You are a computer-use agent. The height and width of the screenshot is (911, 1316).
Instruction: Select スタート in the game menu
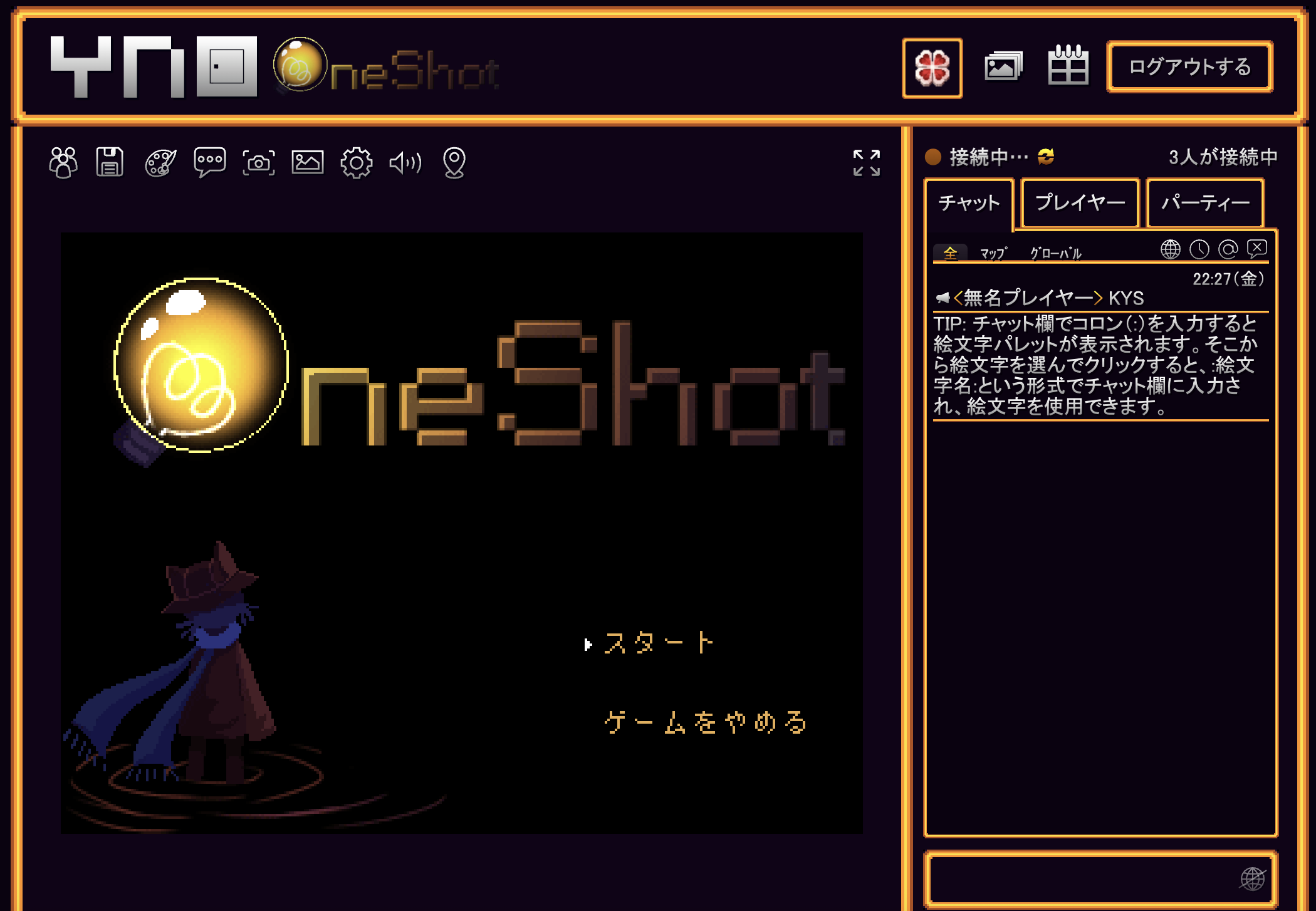pos(658,643)
